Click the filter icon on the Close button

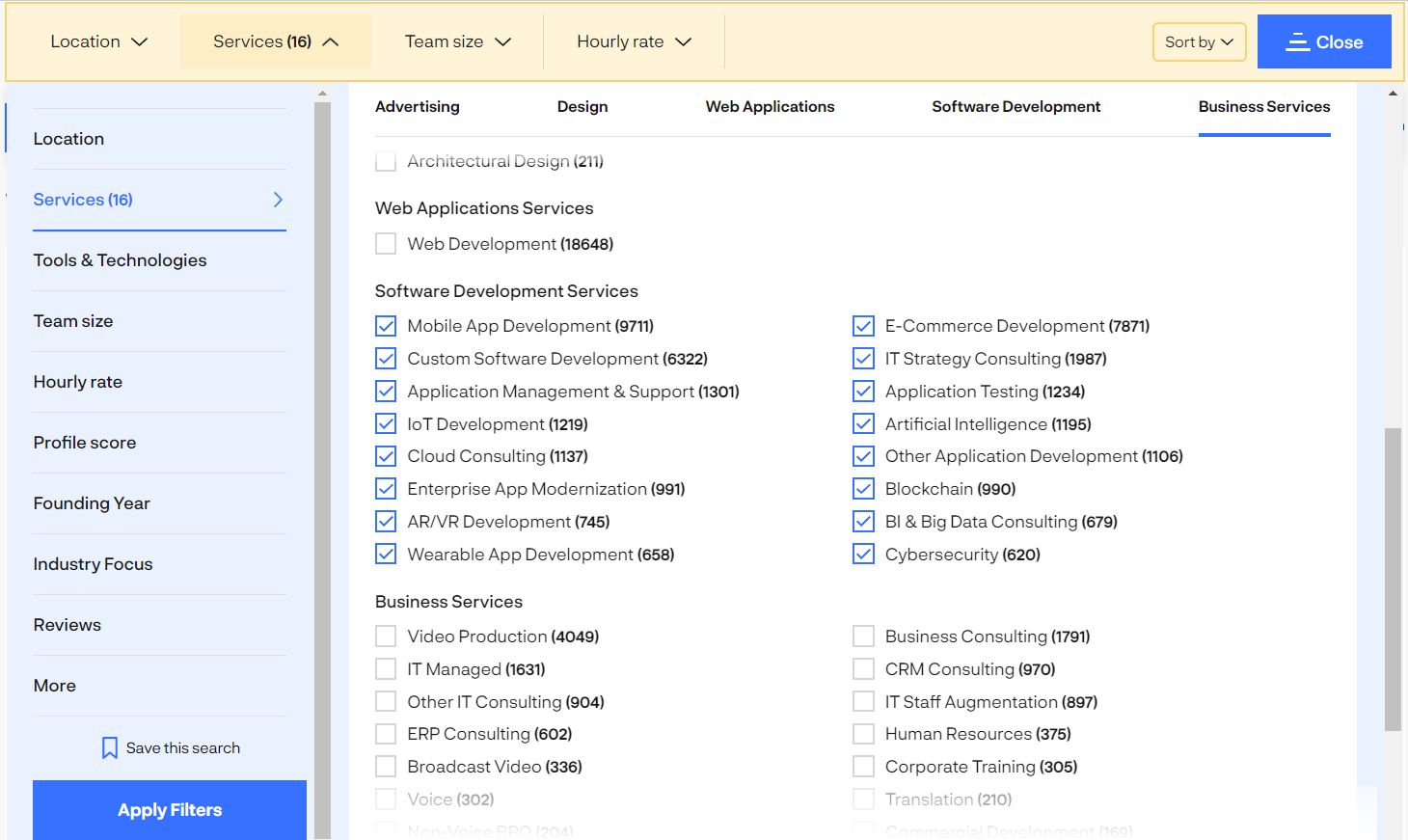click(1298, 42)
